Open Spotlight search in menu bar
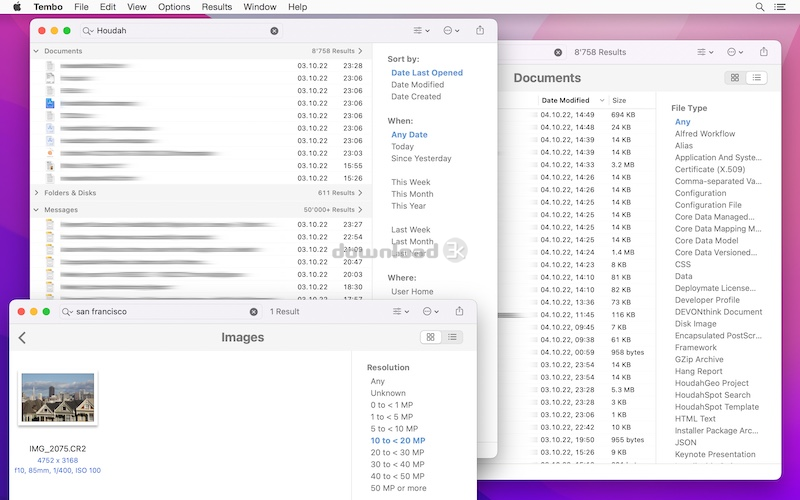The height and width of the screenshot is (500, 800). click(x=760, y=7)
